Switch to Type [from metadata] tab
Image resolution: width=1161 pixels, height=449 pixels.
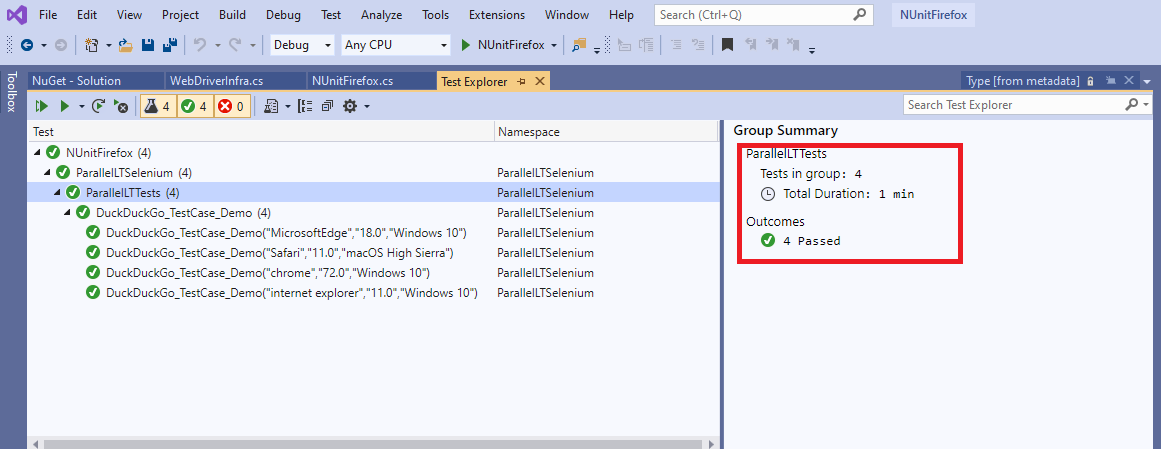click(1023, 81)
